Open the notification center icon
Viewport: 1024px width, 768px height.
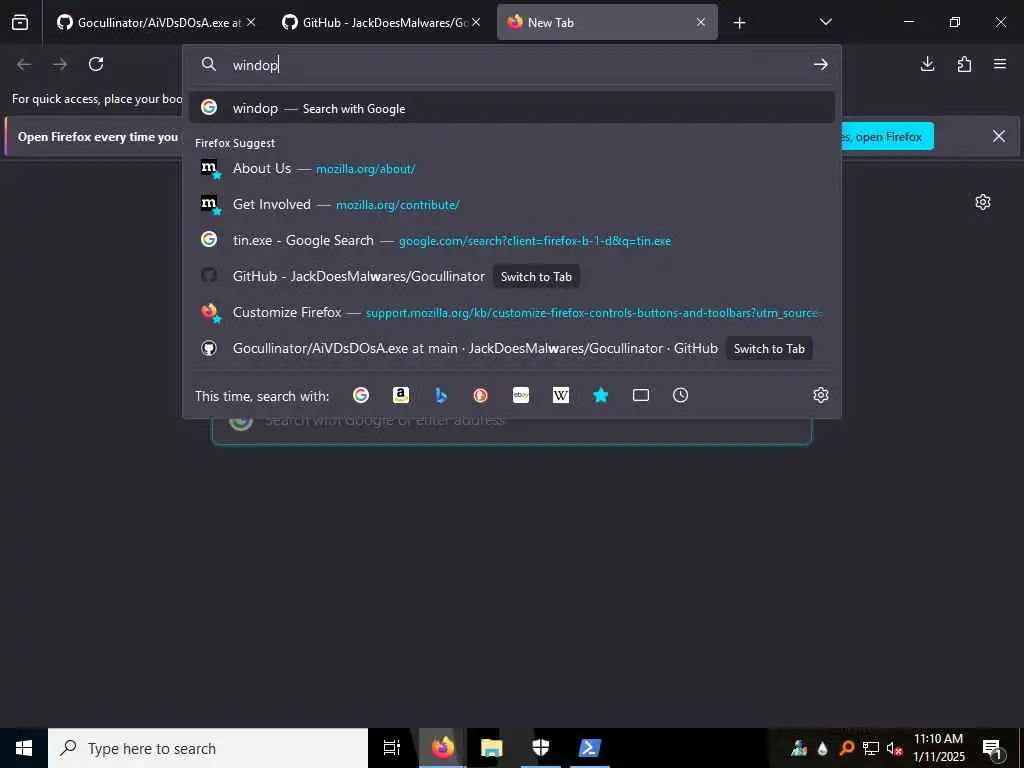coord(992,748)
